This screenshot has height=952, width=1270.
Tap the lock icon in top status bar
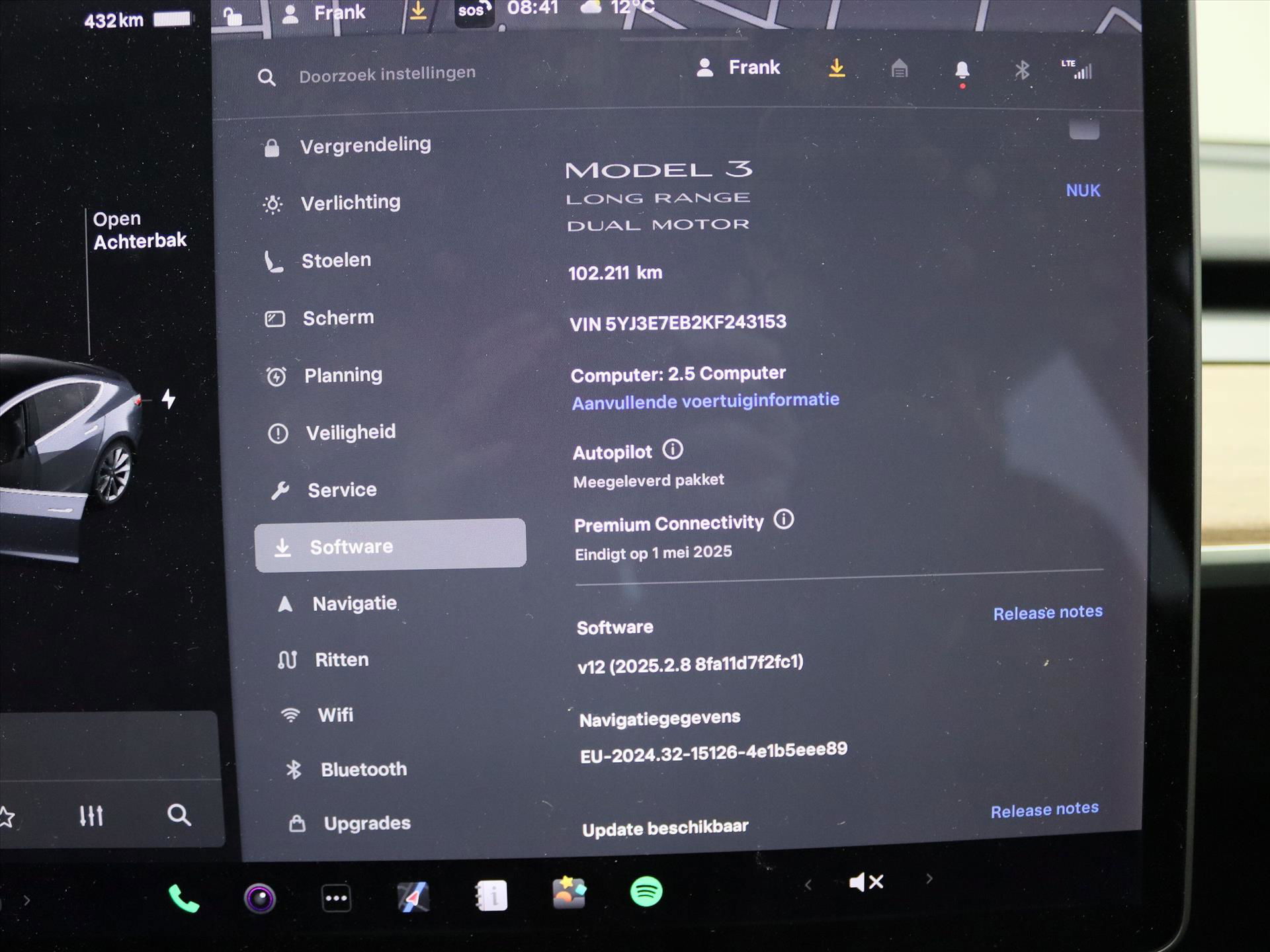pyautogui.click(x=232, y=16)
